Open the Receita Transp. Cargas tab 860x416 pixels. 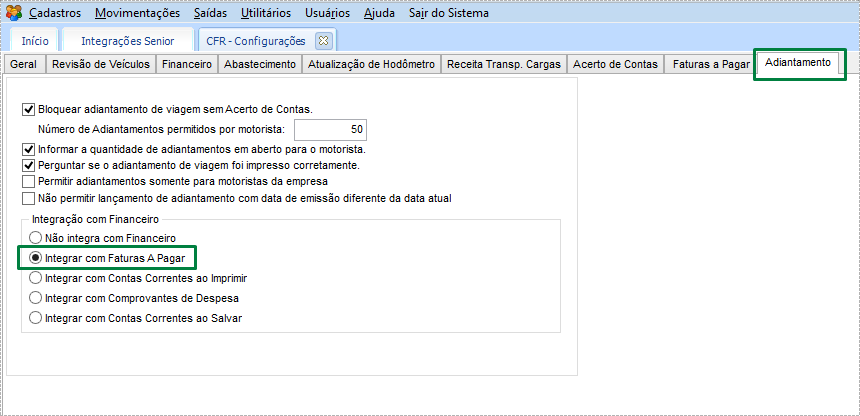(x=504, y=64)
